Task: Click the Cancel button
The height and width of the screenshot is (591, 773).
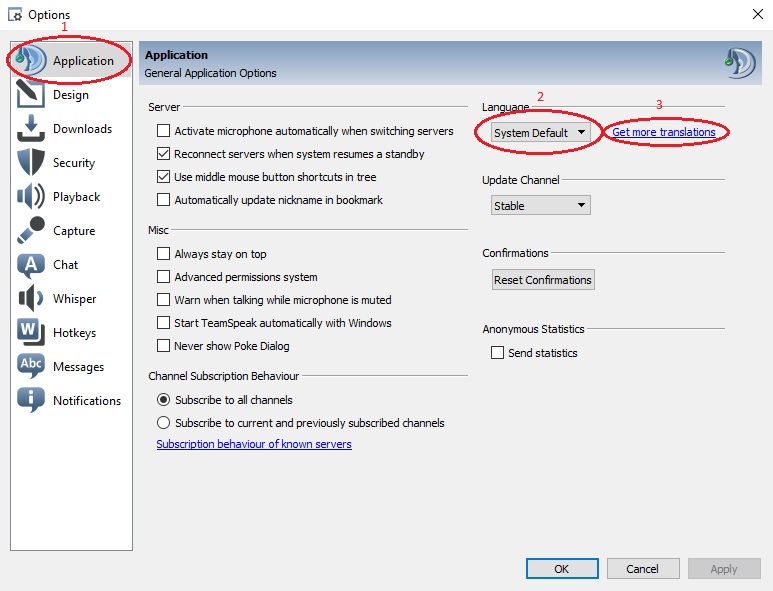Action: [643, 569]
